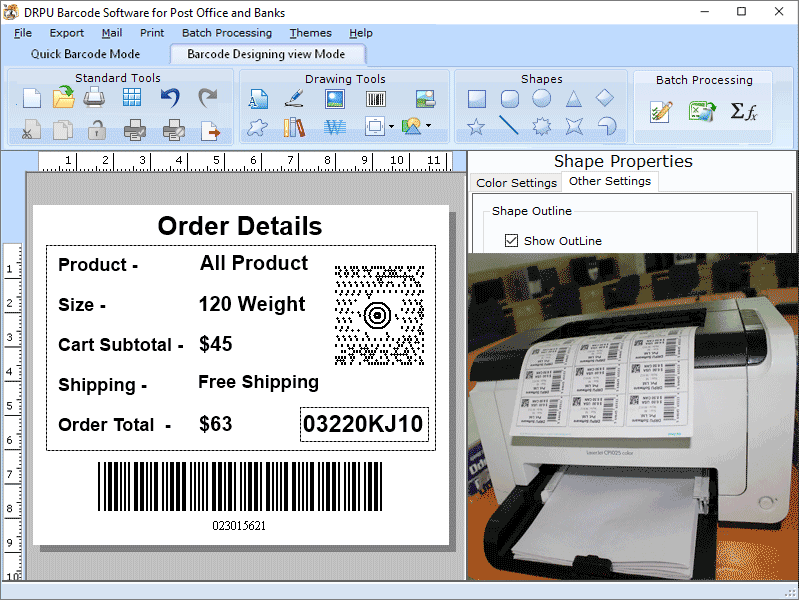This screenshot has width=799, height=600.
Task: Click the image library icon
Action: [425, 98]
